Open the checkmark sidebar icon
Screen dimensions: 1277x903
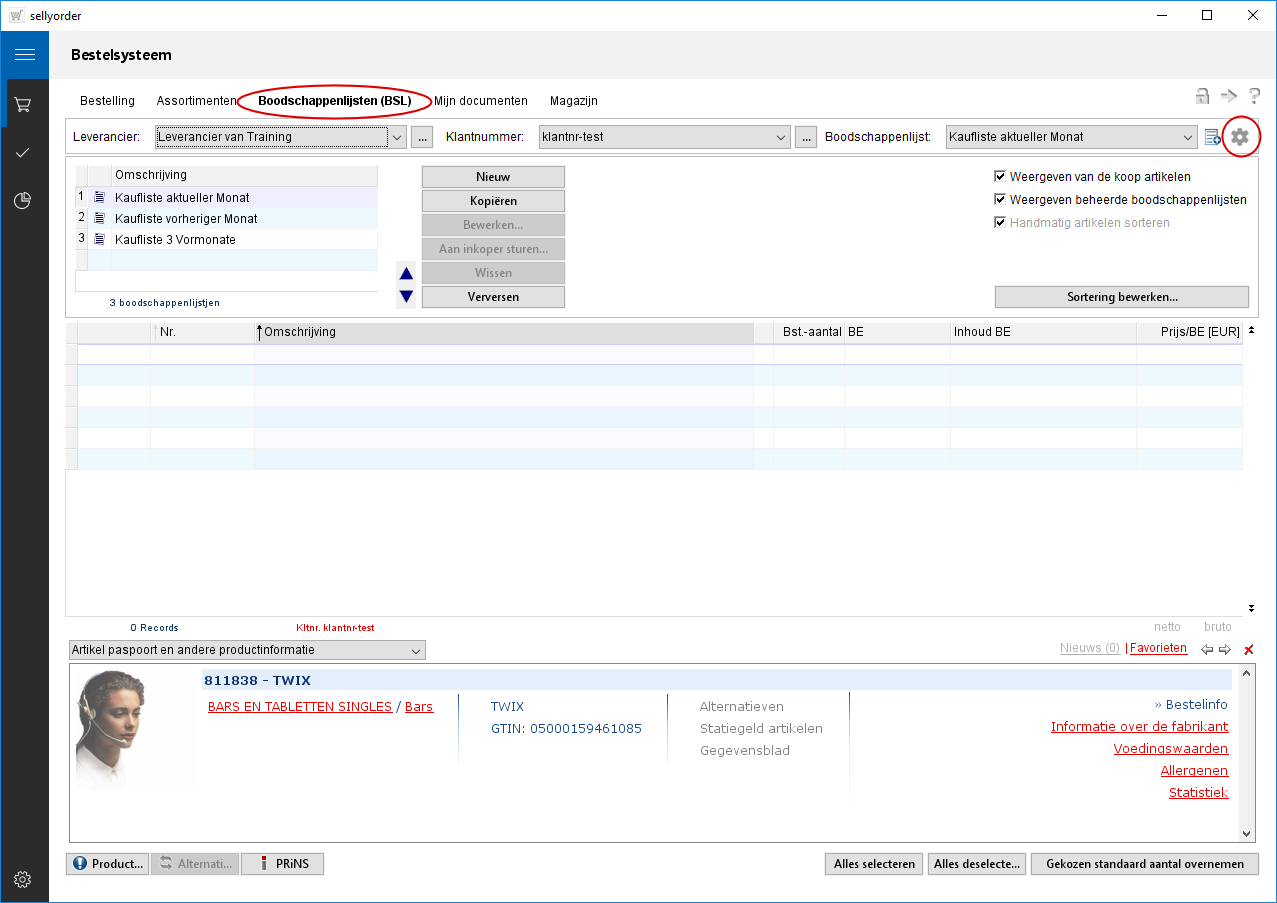(x=23, y=152)
